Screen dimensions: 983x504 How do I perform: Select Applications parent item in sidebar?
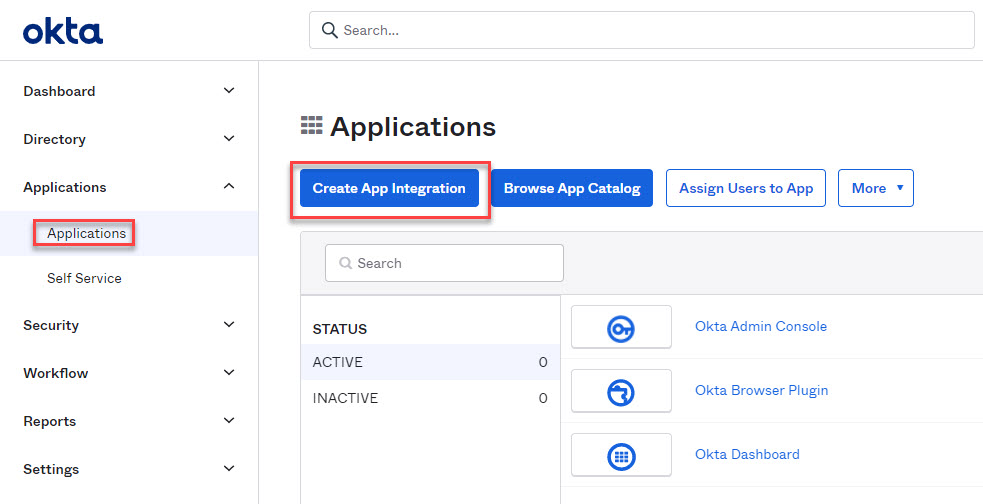pyautogui.click(x=65, y=187)
